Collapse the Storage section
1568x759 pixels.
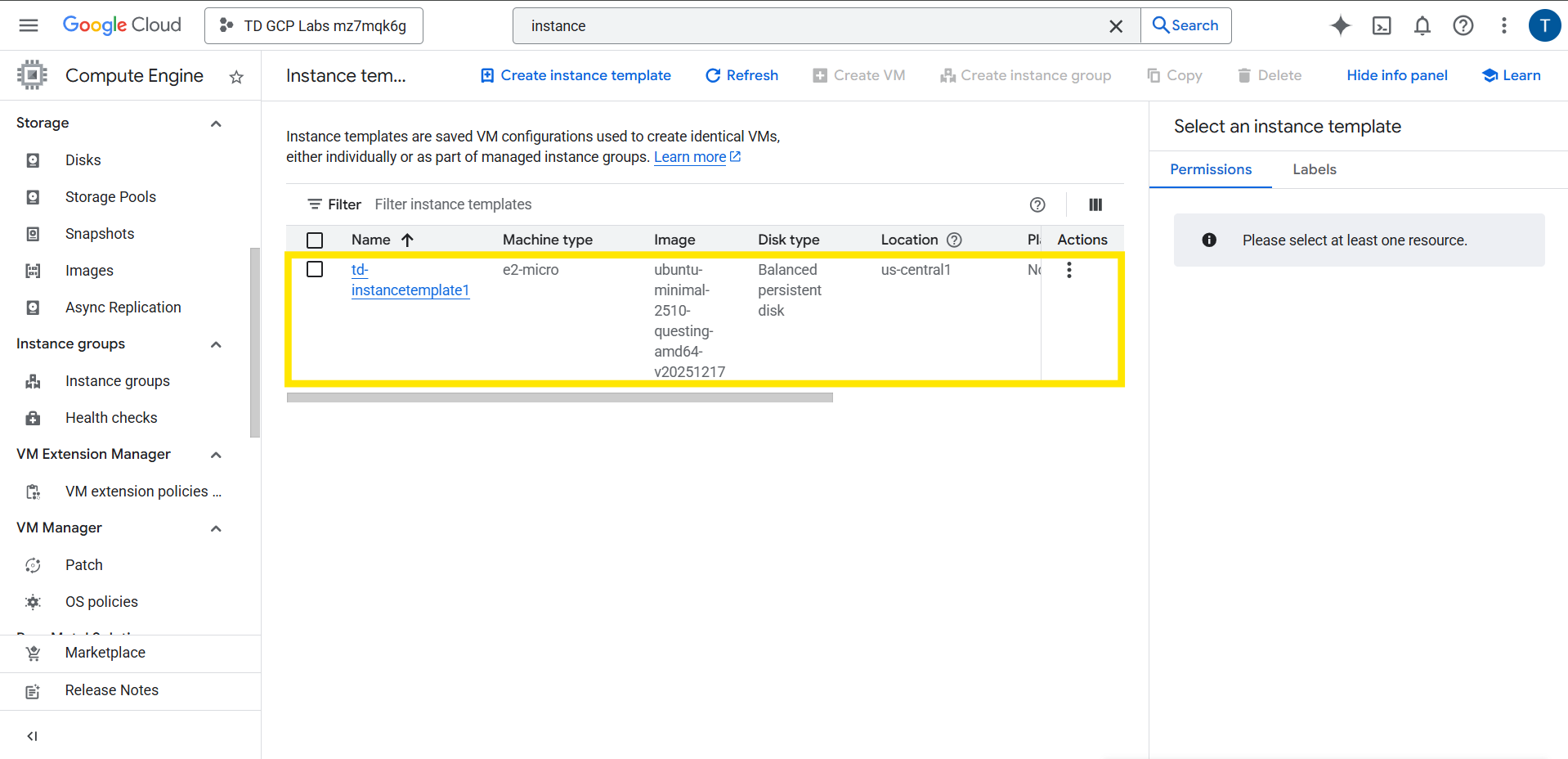coord(216,124)
